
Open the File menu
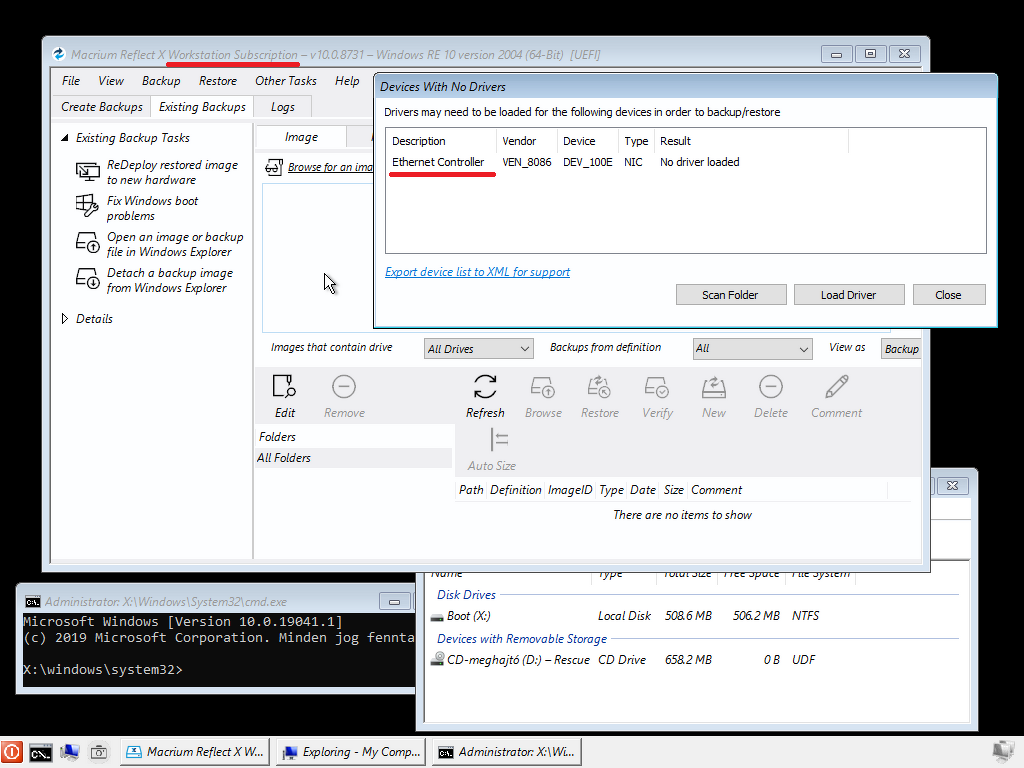coord(71,81)
